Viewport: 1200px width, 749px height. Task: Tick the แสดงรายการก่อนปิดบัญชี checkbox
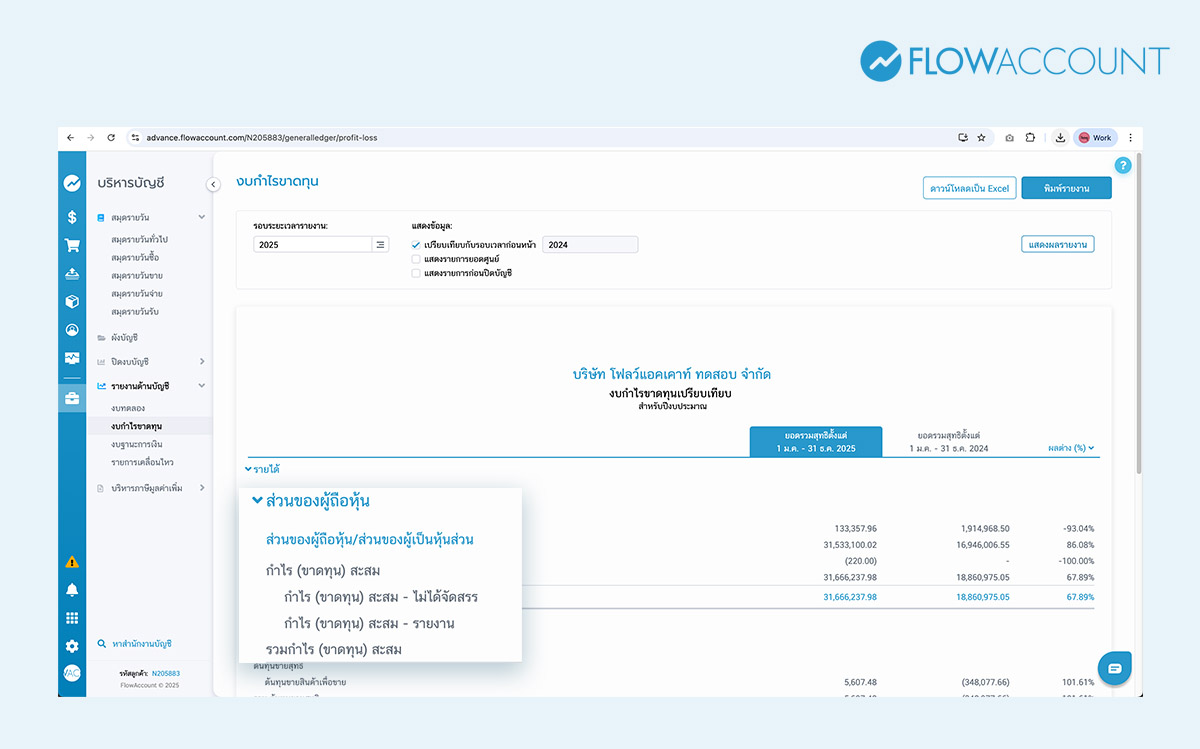(x=416, y=273)
